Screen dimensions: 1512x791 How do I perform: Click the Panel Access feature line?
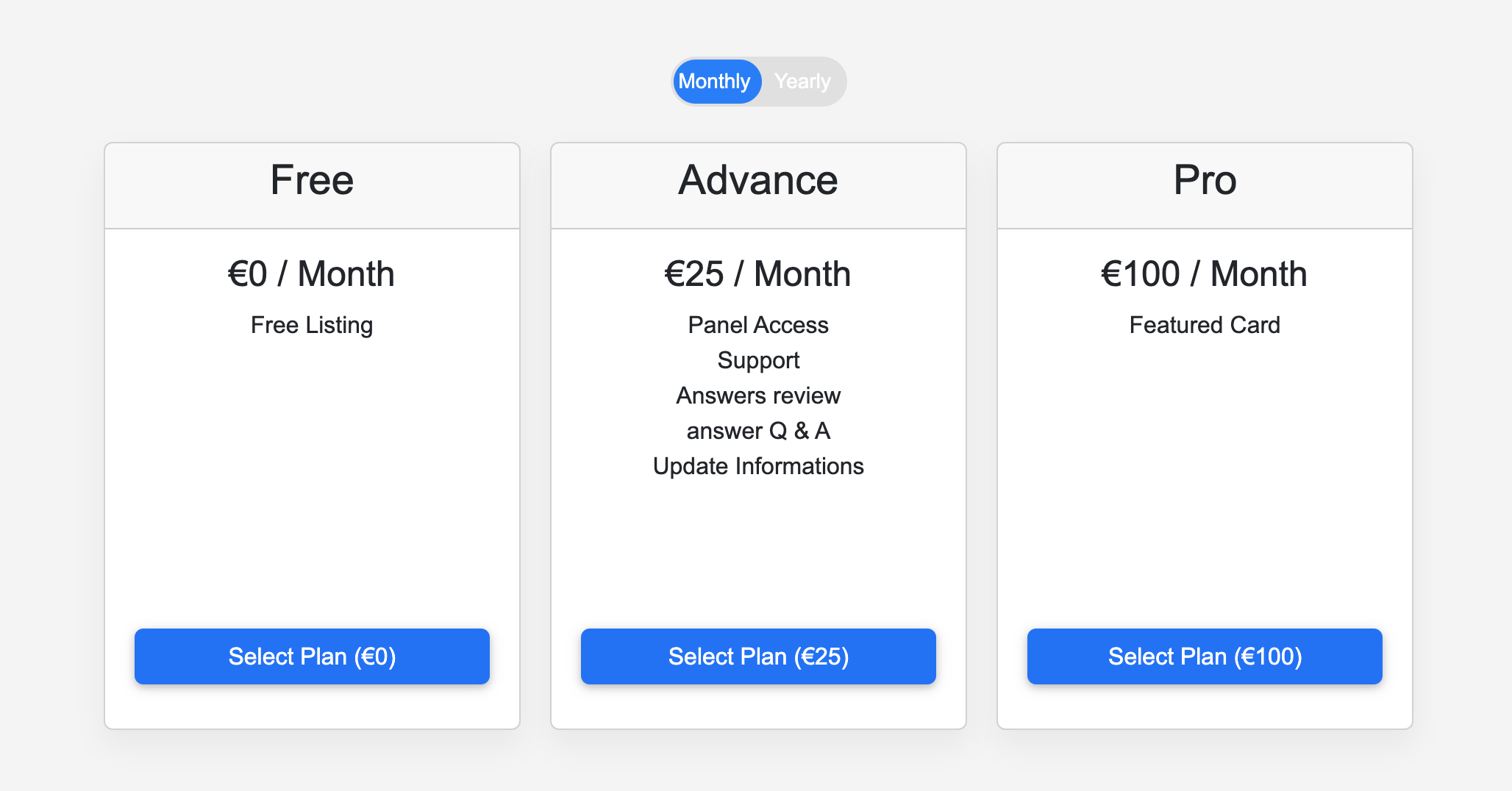click(x=758, y=325)
